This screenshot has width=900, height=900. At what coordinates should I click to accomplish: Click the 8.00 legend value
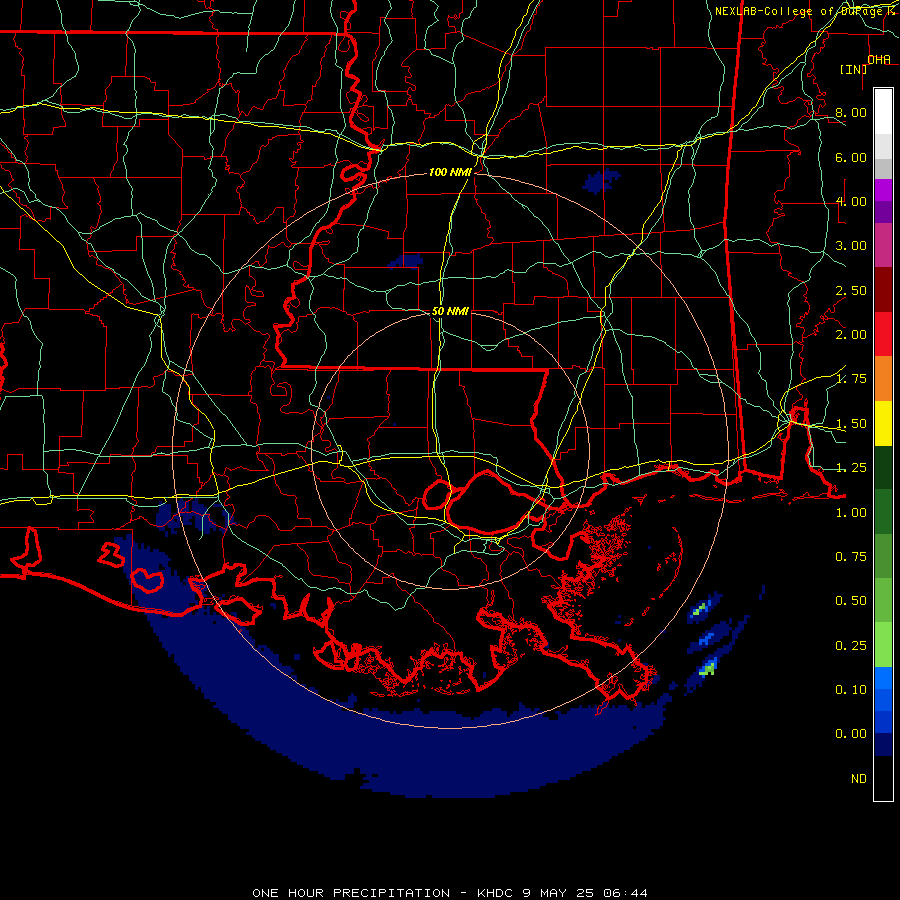click(x=851, y=112)
